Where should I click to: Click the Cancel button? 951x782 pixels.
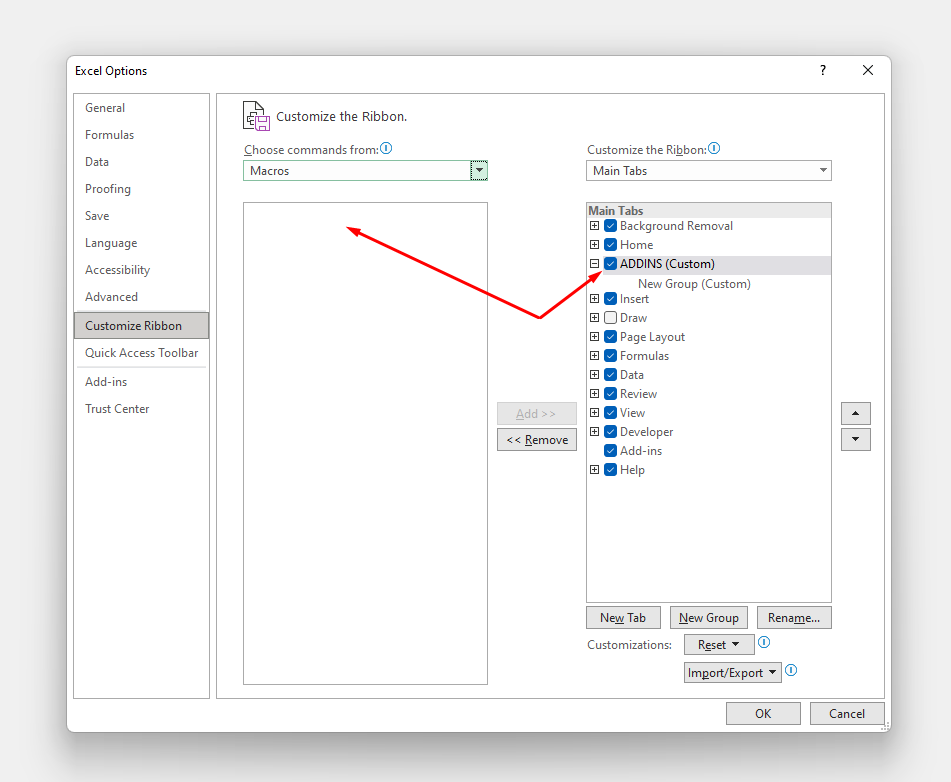847,713
